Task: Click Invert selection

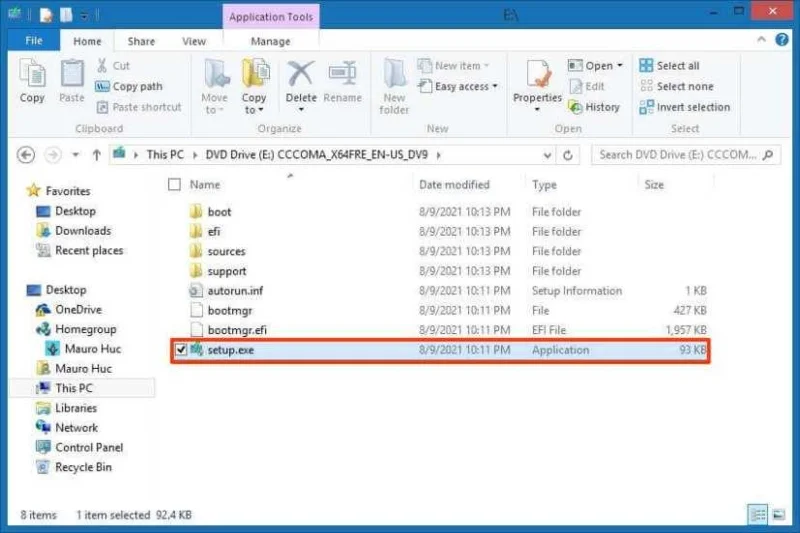Action: pyautogui.click(x=685, y=107)
